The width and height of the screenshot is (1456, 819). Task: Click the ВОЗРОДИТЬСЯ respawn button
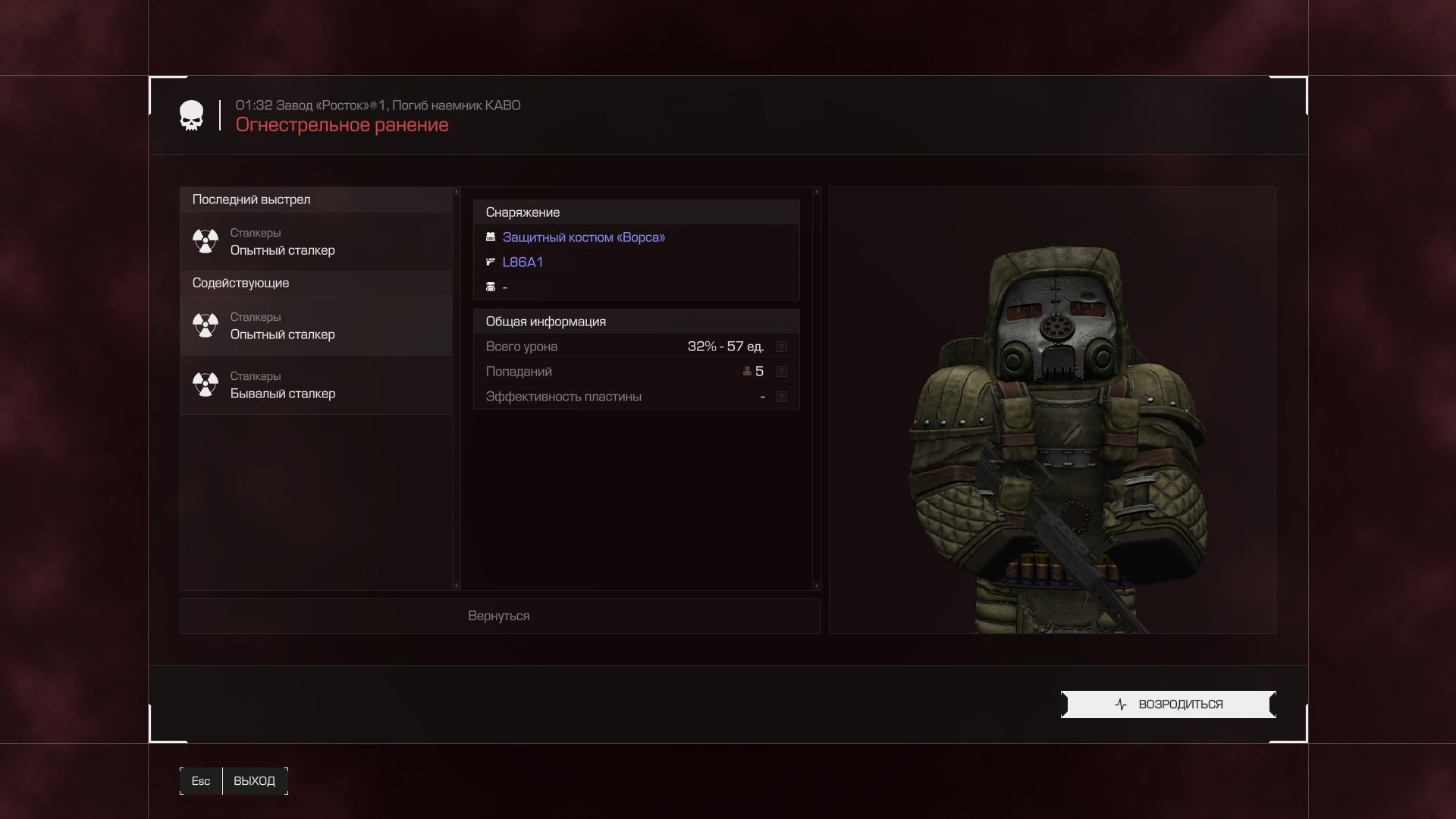[x=1168, y=704]
